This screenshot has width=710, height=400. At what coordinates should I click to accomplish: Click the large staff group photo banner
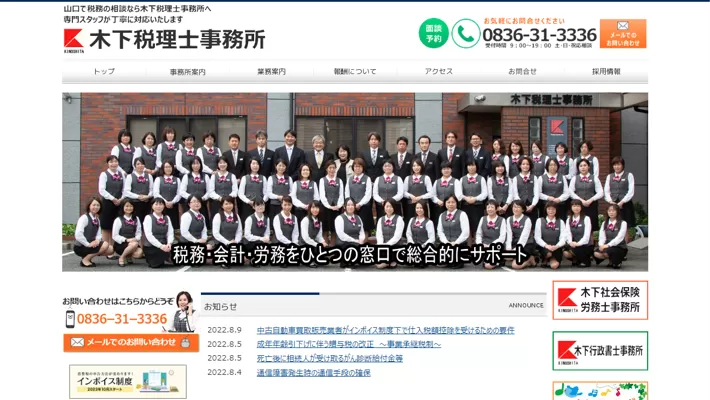point(355,182)
